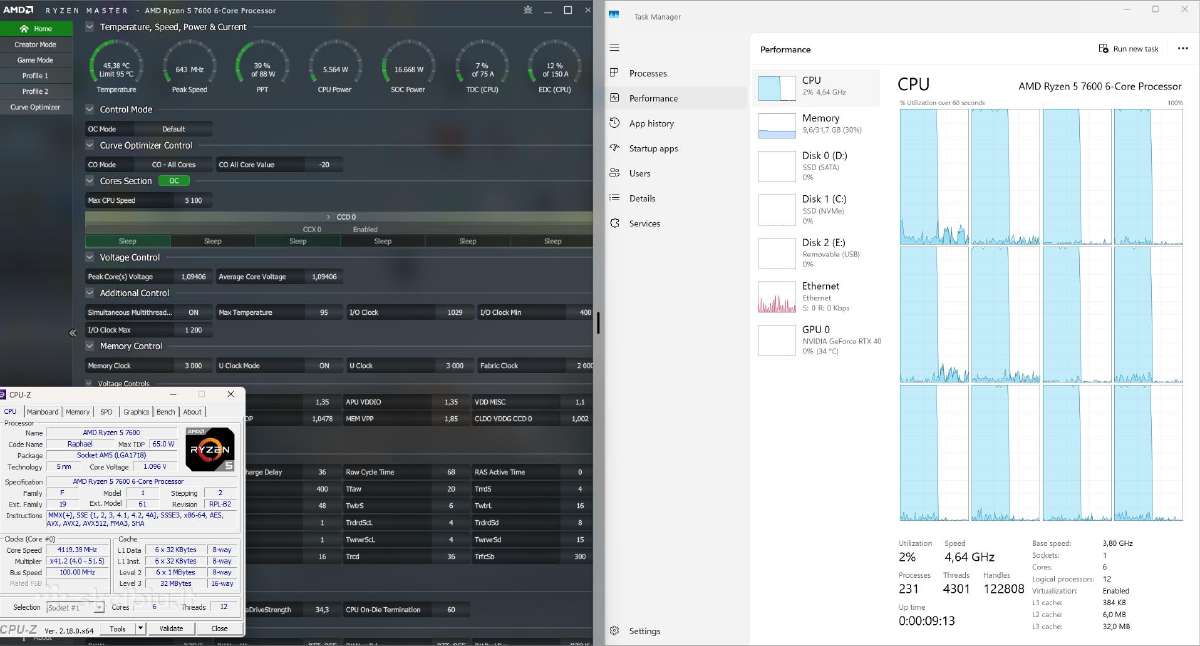Click the App history clock icon
Screen dimensions: 1200x646
tap(614, 123)
